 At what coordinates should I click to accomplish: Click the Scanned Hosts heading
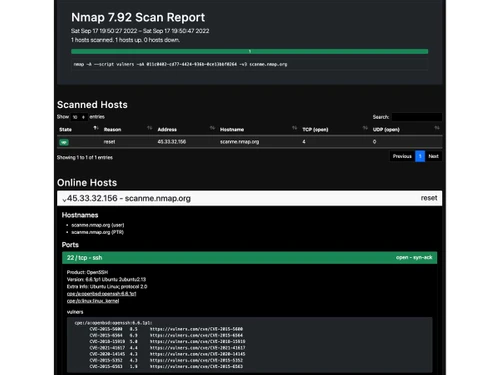(x=92, y=105)
